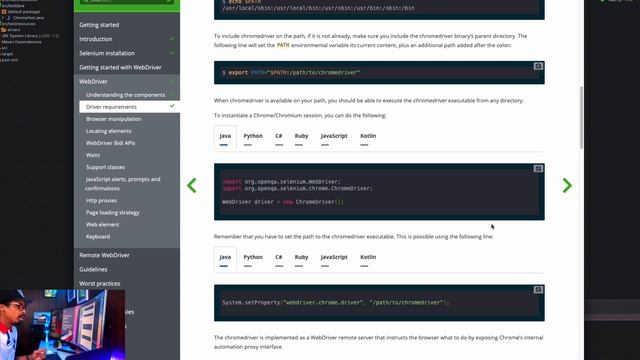Click the webcam video overlay thumbnail
The image size is (640, 360).
click(x=62, y=325)
